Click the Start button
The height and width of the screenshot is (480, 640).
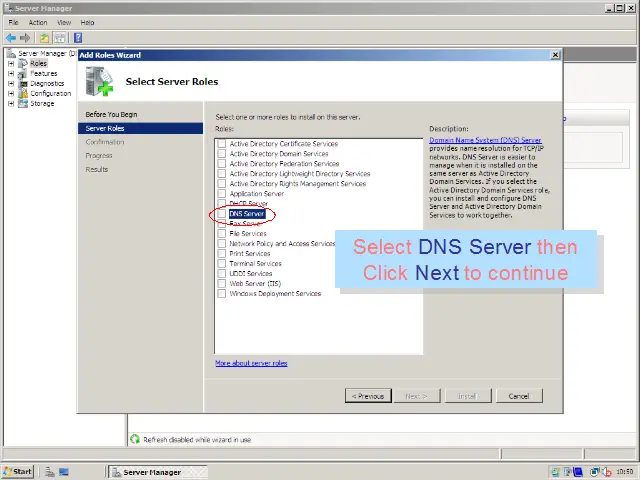18,472
